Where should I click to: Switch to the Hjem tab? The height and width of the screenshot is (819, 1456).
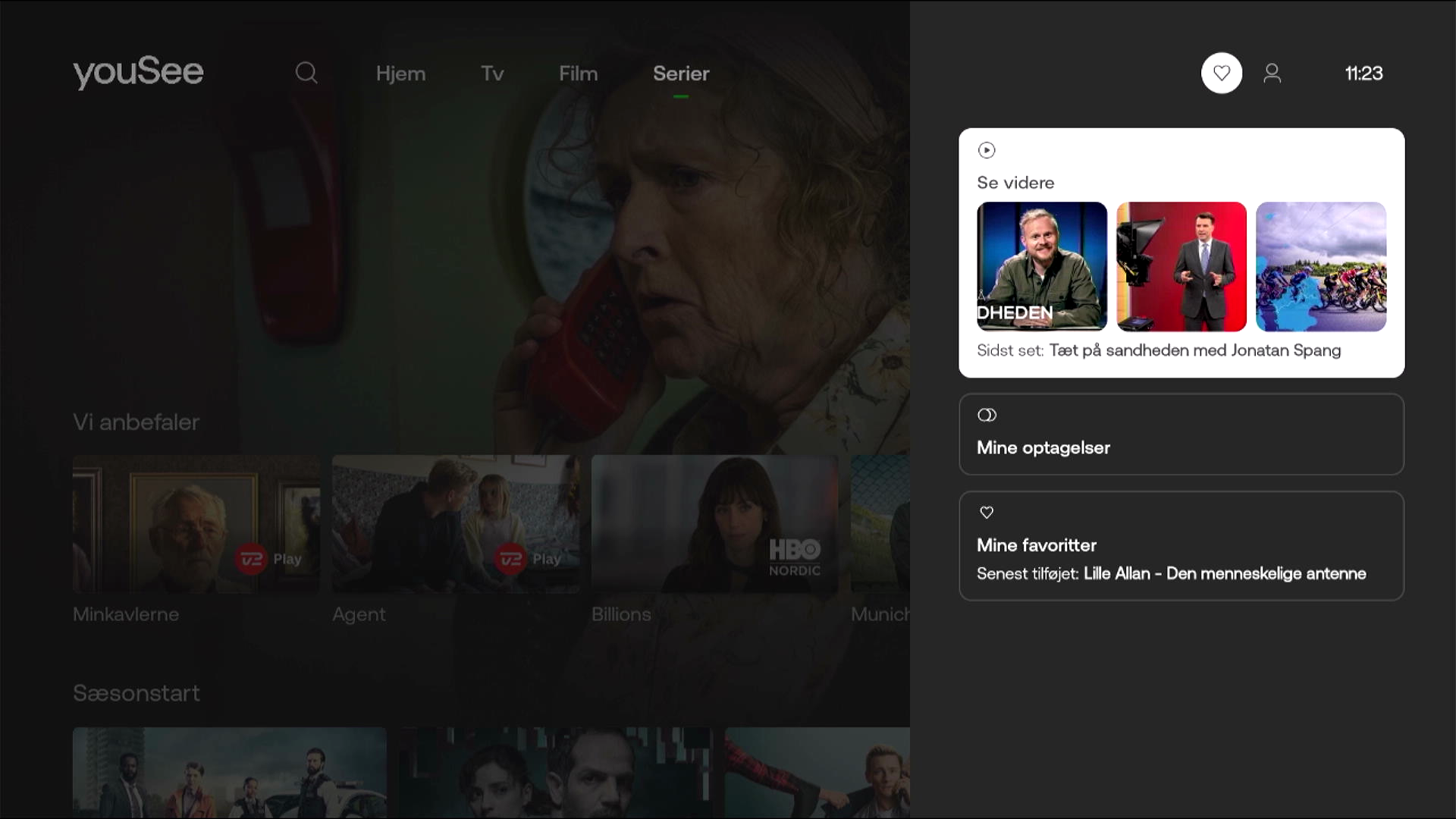401,74
